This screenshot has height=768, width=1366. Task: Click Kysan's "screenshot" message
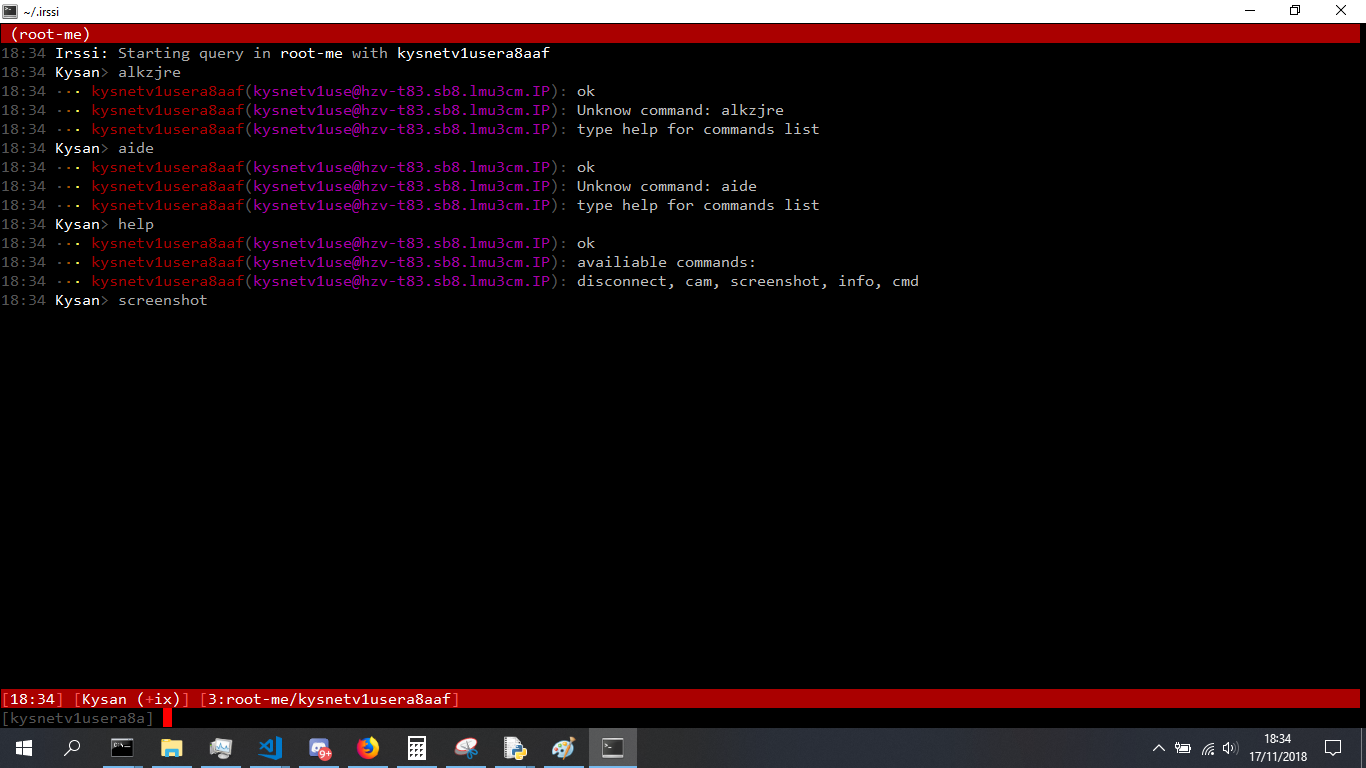(x=163, y=300)
